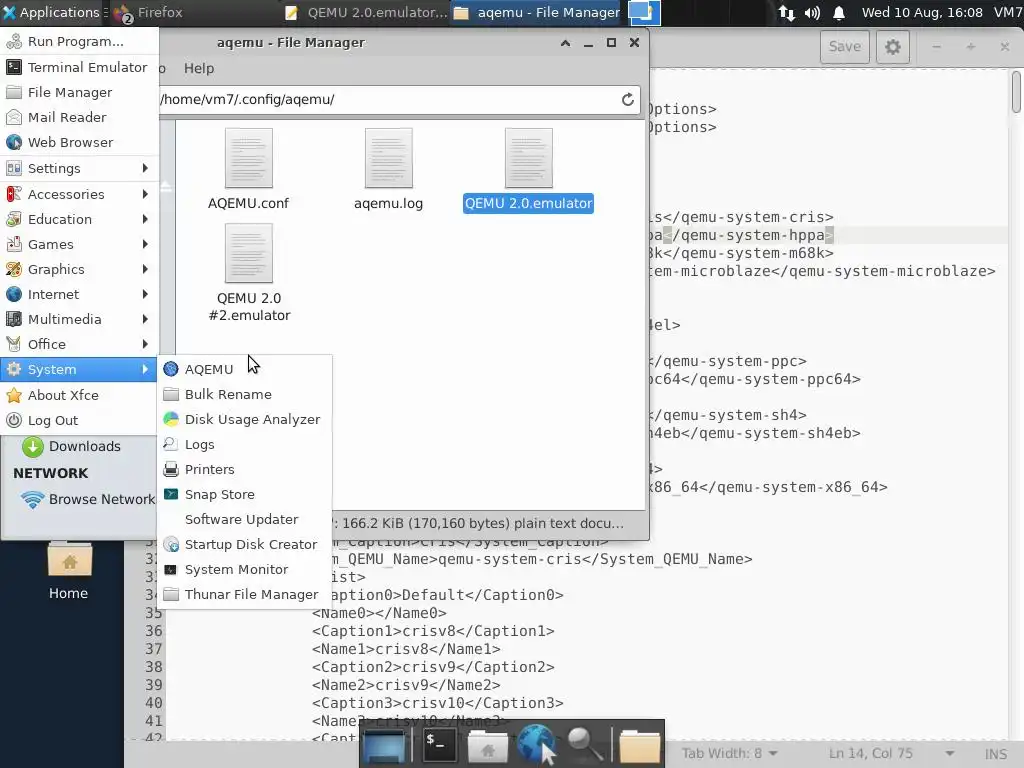Expand the Games submenu
The width and height of the screenshot is (1024, 768).
(79, 244)
